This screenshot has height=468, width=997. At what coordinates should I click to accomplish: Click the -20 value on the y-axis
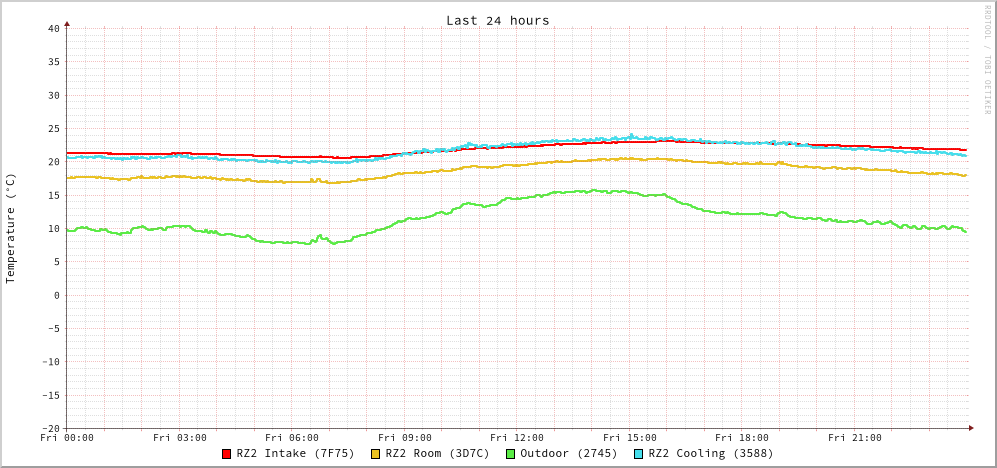51,428
